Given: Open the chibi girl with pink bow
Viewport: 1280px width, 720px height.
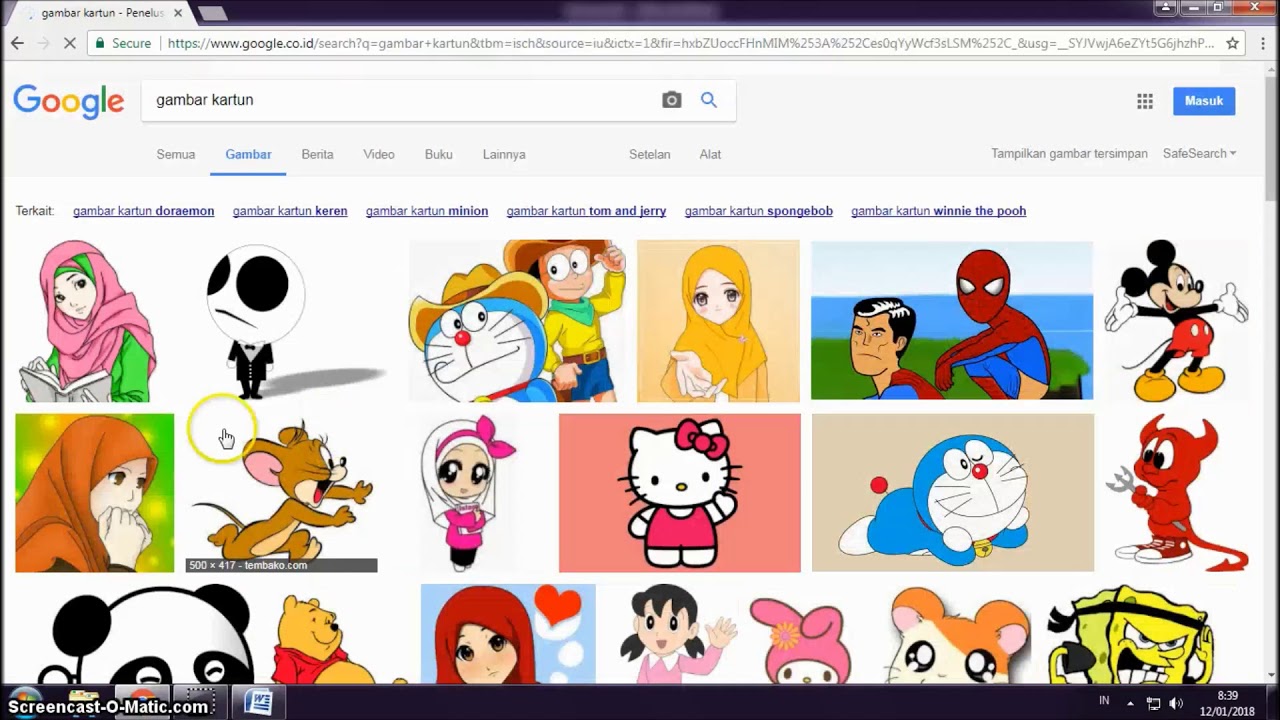Looking at the screenshot, I should (468, 493).
